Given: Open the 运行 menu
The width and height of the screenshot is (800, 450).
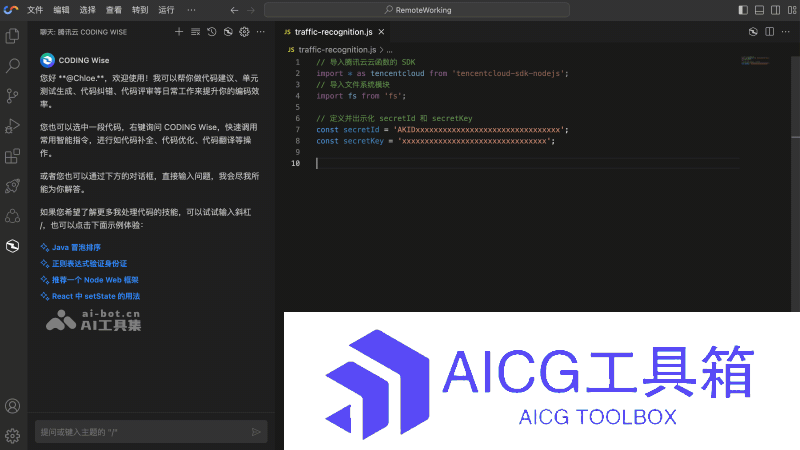Looking at the screenshot, I should coord(166,10).
